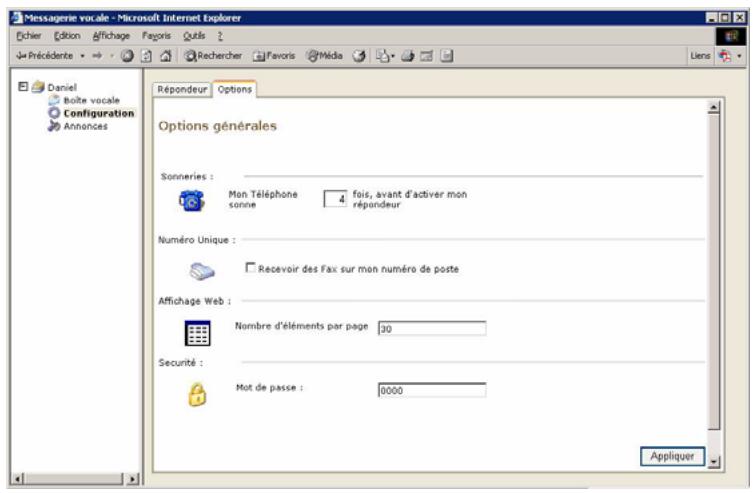This screenshot has width=756, height=493.
Task: Switch to the Répondeur tab
Action: (x=182, y=90)
